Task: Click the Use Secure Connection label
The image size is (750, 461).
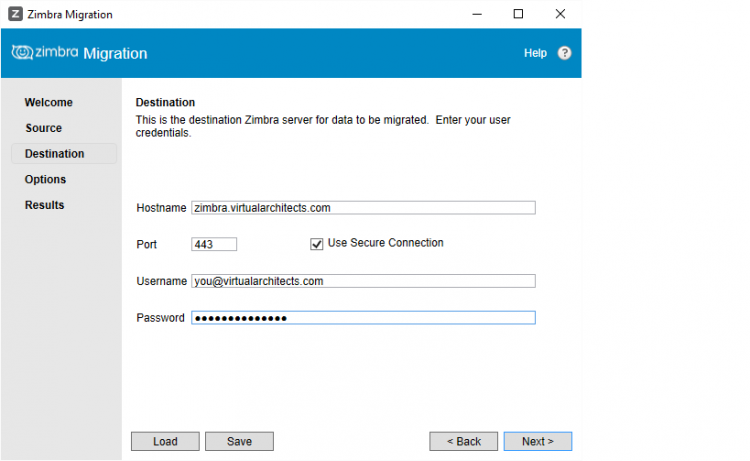Action: pos(386,243)
